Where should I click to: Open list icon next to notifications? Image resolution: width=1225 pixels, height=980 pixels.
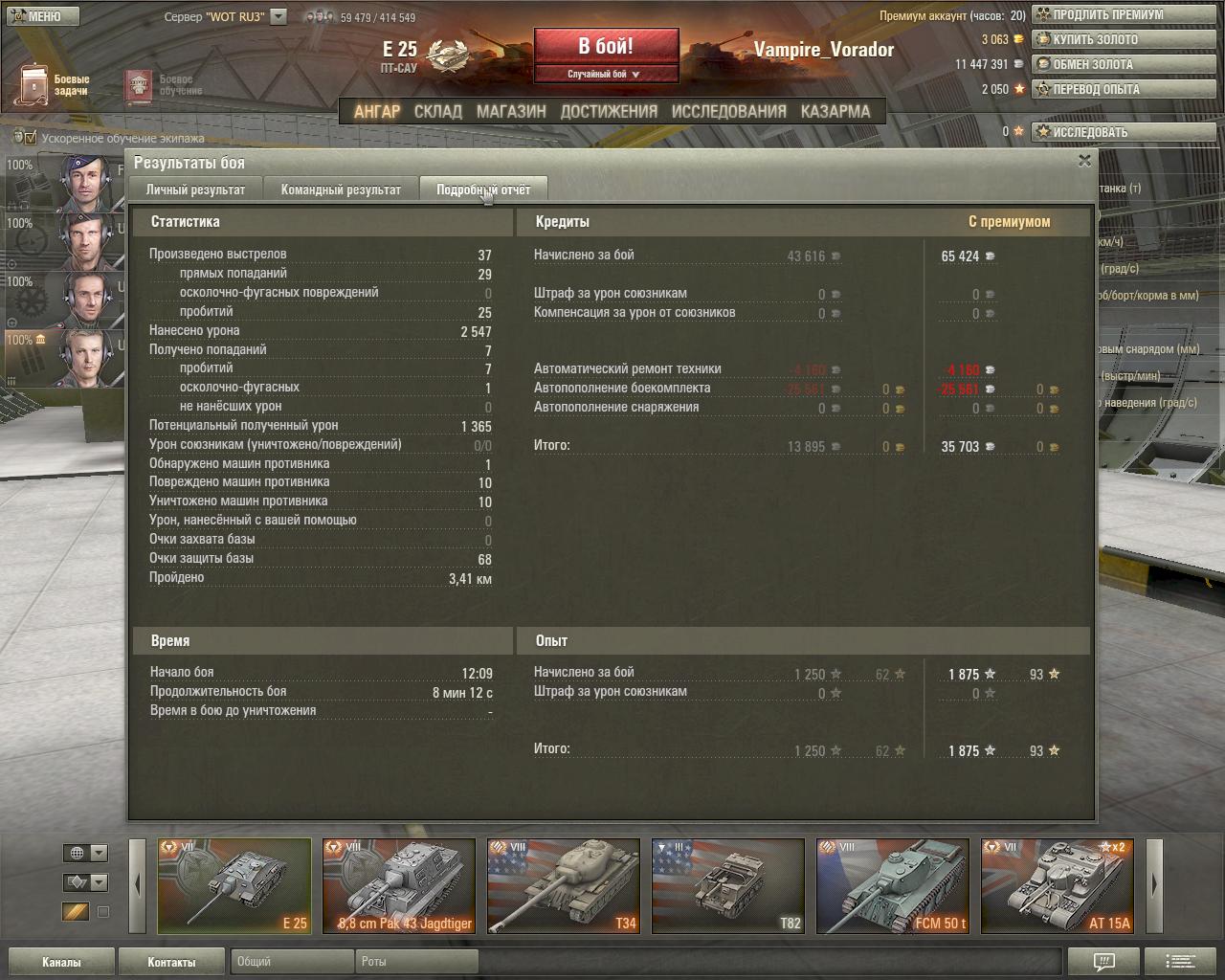pyautogui.click(x=1181, y=962)
